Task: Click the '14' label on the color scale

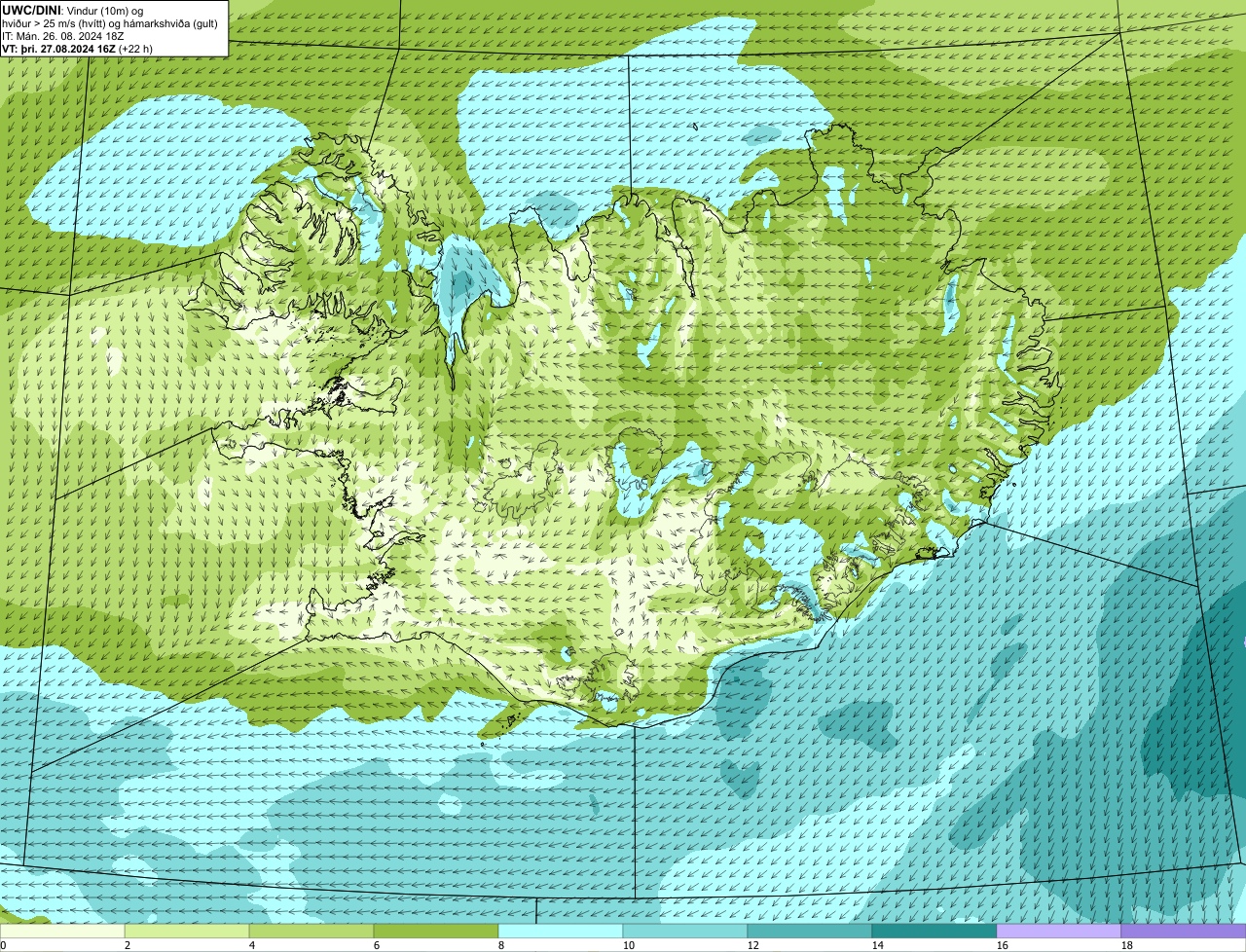Action: (x=877, y=945)
